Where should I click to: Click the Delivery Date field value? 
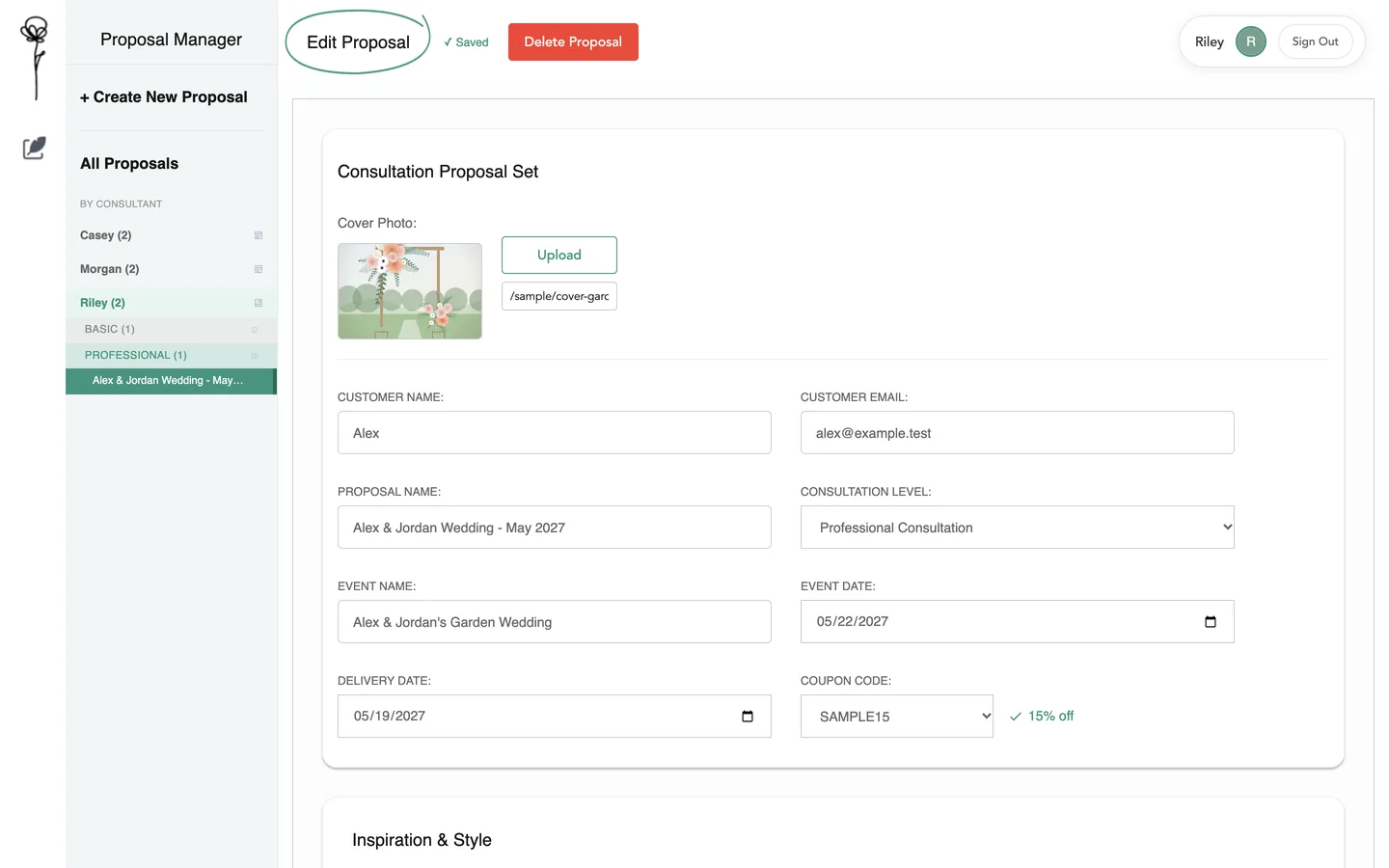coord(390,717)
